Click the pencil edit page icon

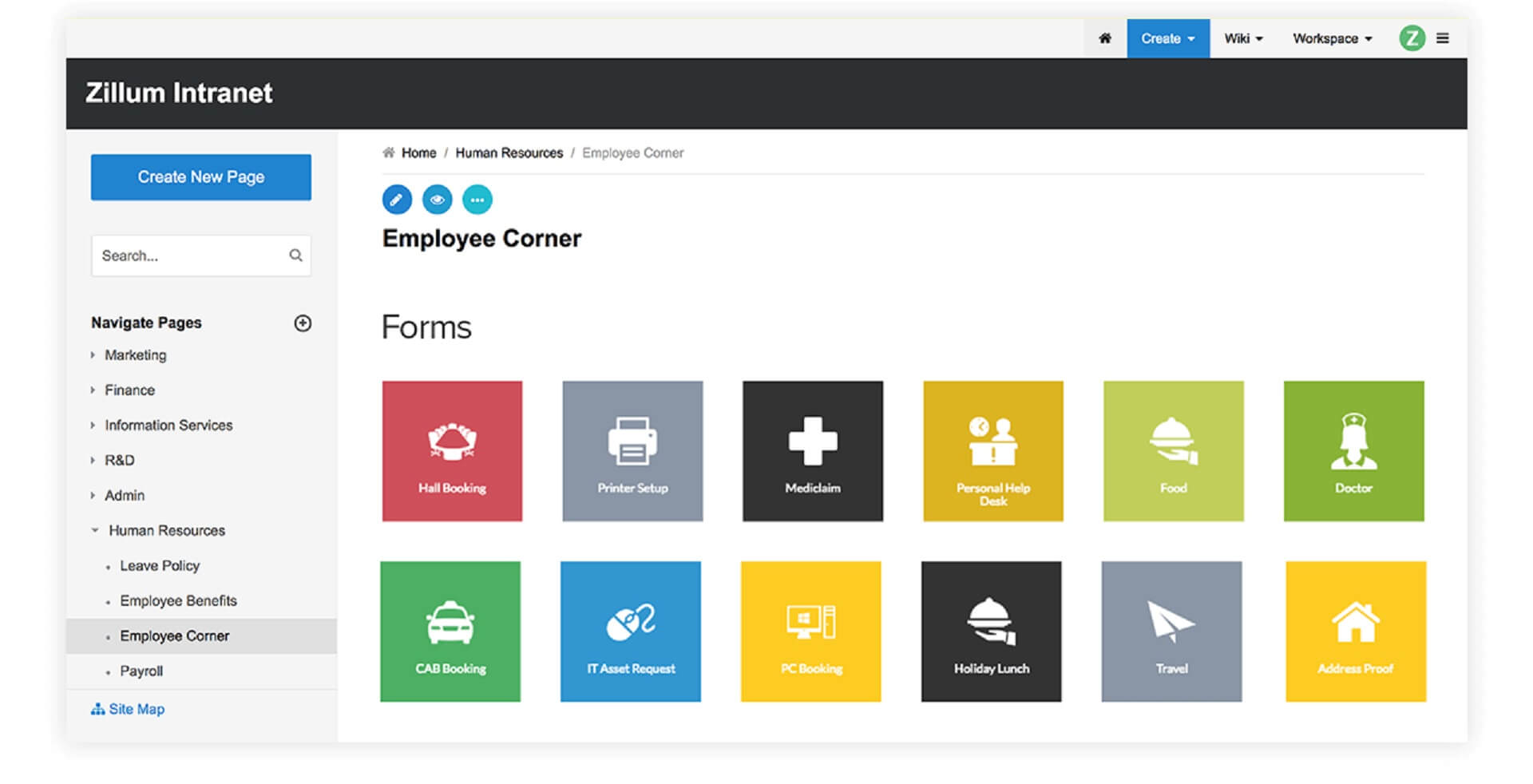tap(397, 200)
